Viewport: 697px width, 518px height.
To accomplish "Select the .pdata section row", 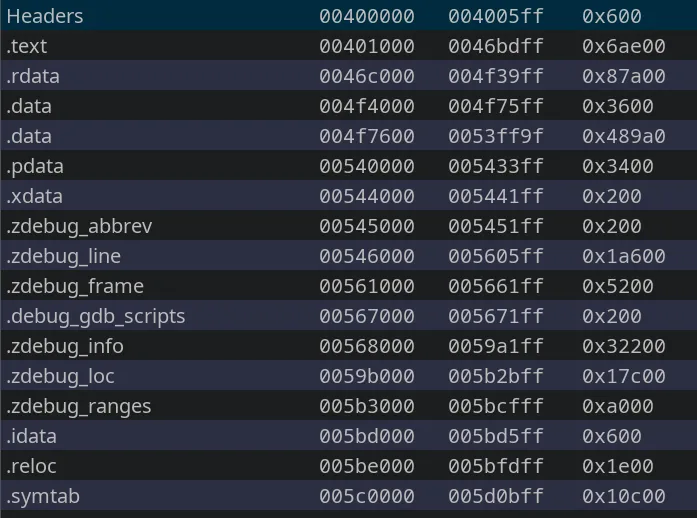I will [348, 165].
